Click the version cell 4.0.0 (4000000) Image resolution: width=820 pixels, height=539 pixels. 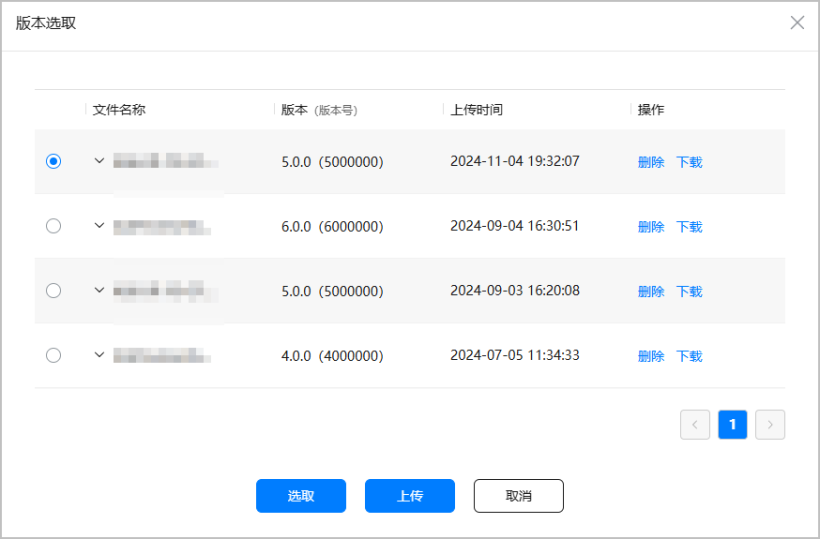(x=332, y=356)
